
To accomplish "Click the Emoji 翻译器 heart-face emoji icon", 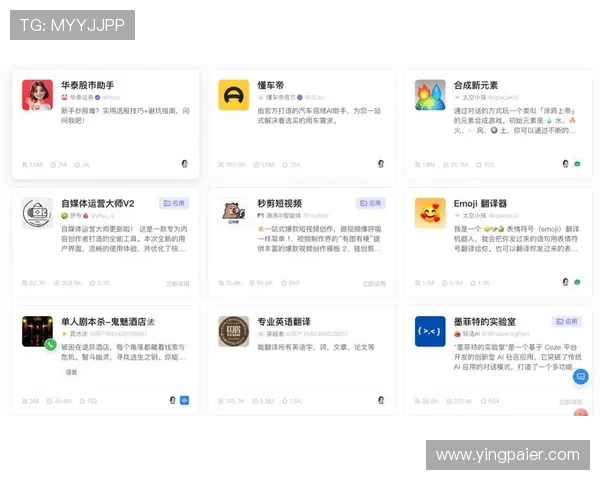I will pos(430,213).
